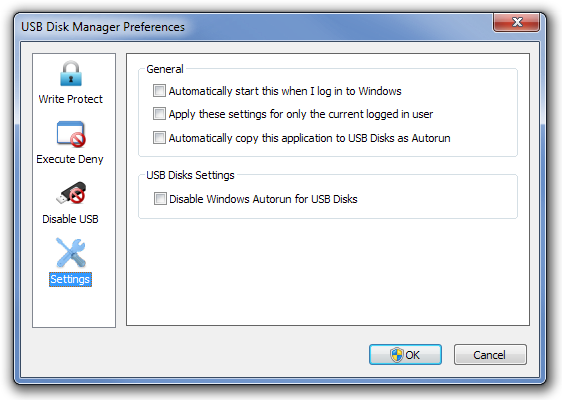Image resolution: width=562 pixels, height=400 pixels.
Task: Select the Settings tools icon
Action: click(71, 253)
